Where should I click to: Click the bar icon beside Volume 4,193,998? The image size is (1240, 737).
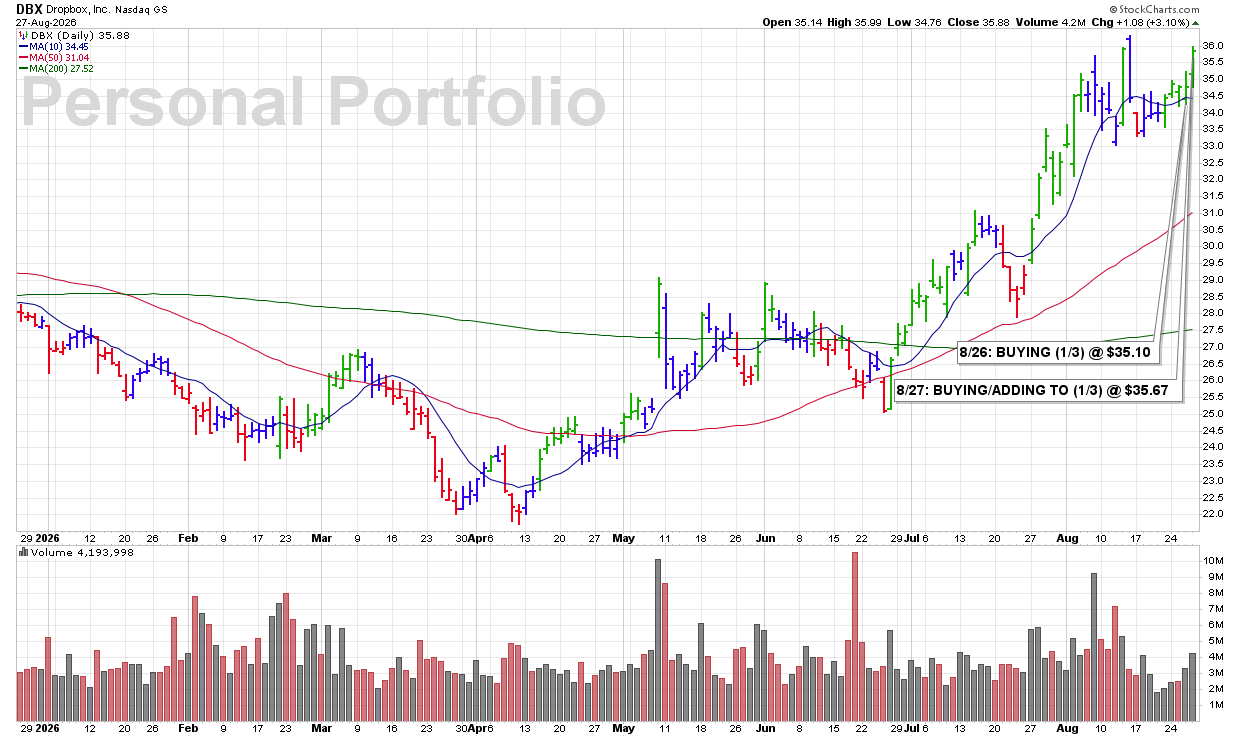pyautogui.click(x=22, y=551)
